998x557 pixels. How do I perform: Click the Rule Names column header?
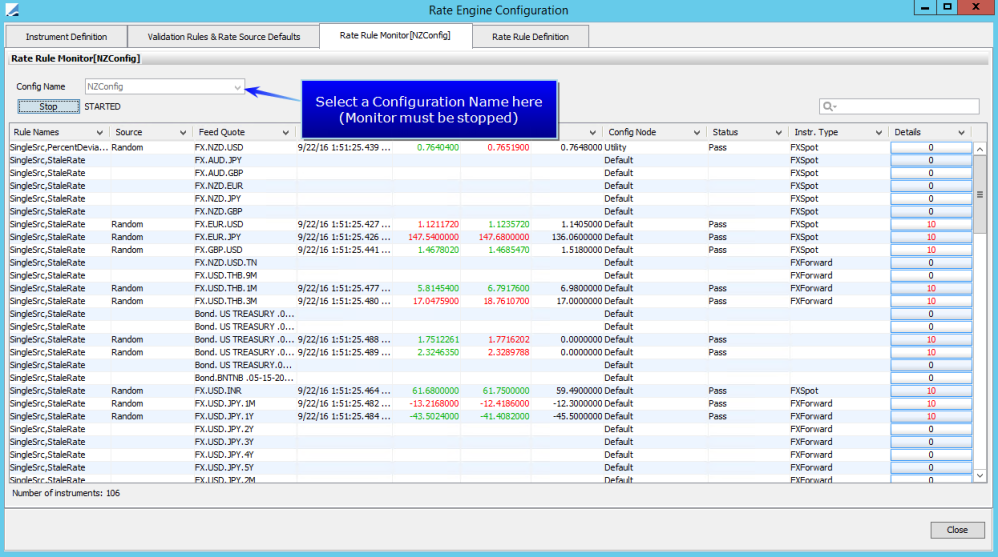click(x=58, y=132)
